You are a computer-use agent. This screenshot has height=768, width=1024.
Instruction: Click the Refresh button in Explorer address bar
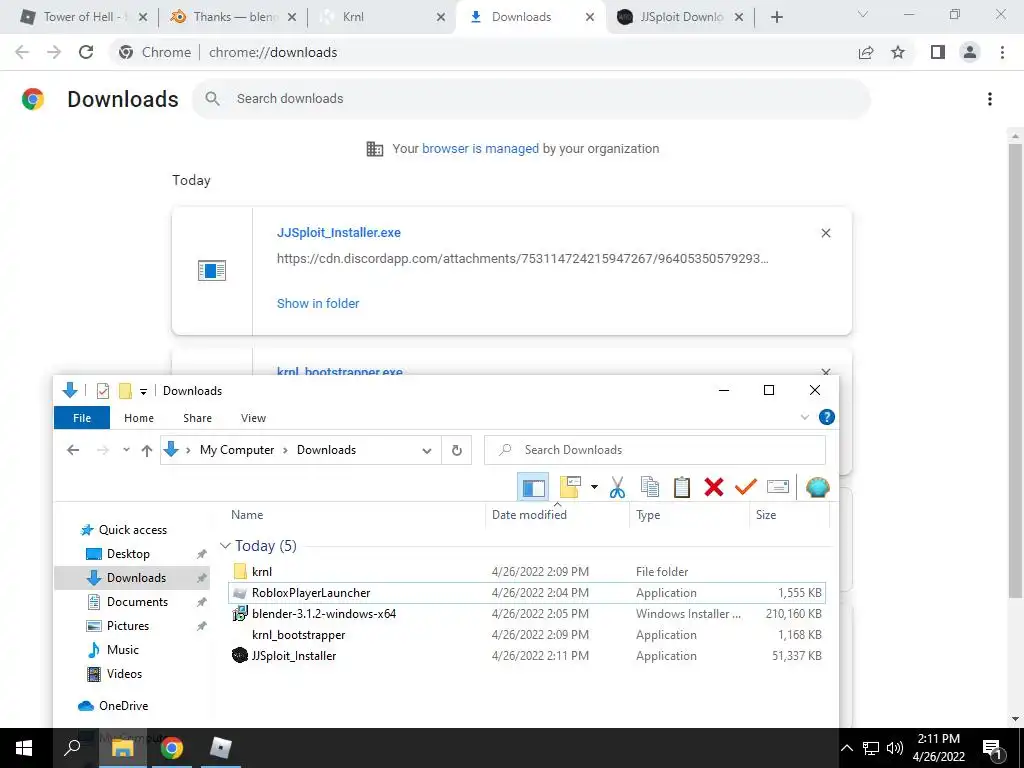click(456, 450)
